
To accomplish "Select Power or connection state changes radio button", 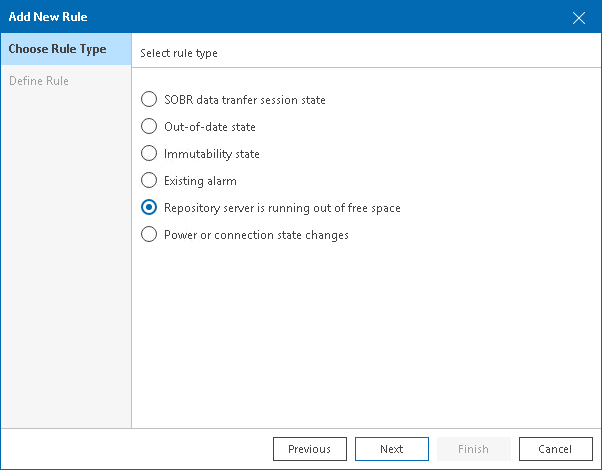I will (149, 235).
